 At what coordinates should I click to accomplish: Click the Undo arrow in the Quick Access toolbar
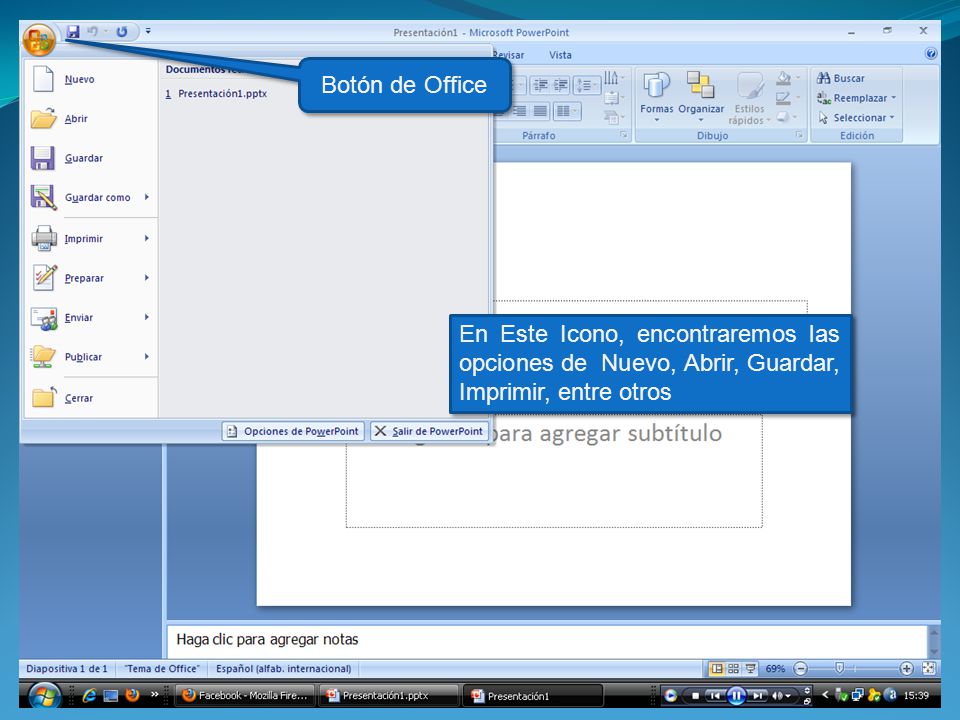coord(92,32)
